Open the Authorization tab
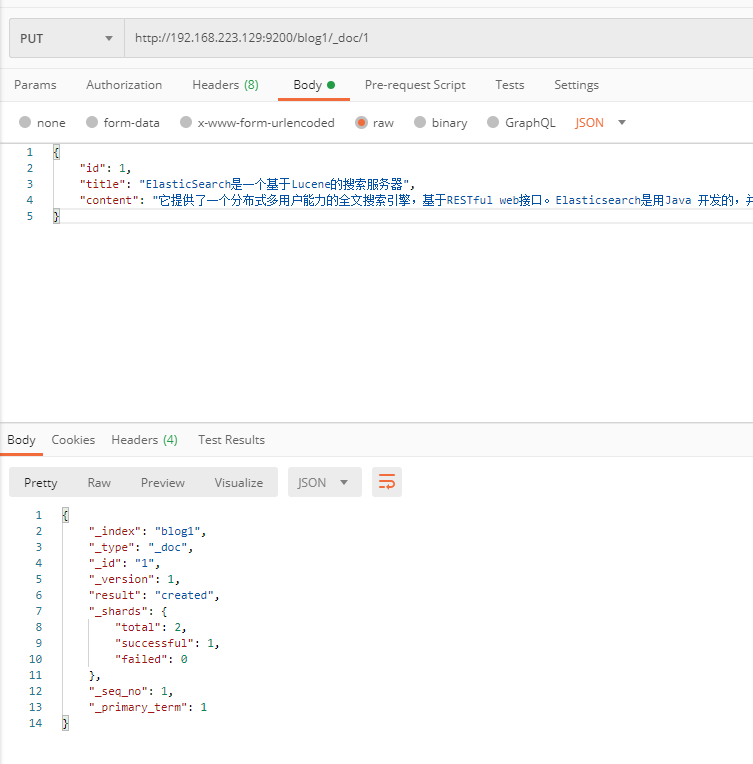 (124, 85)
